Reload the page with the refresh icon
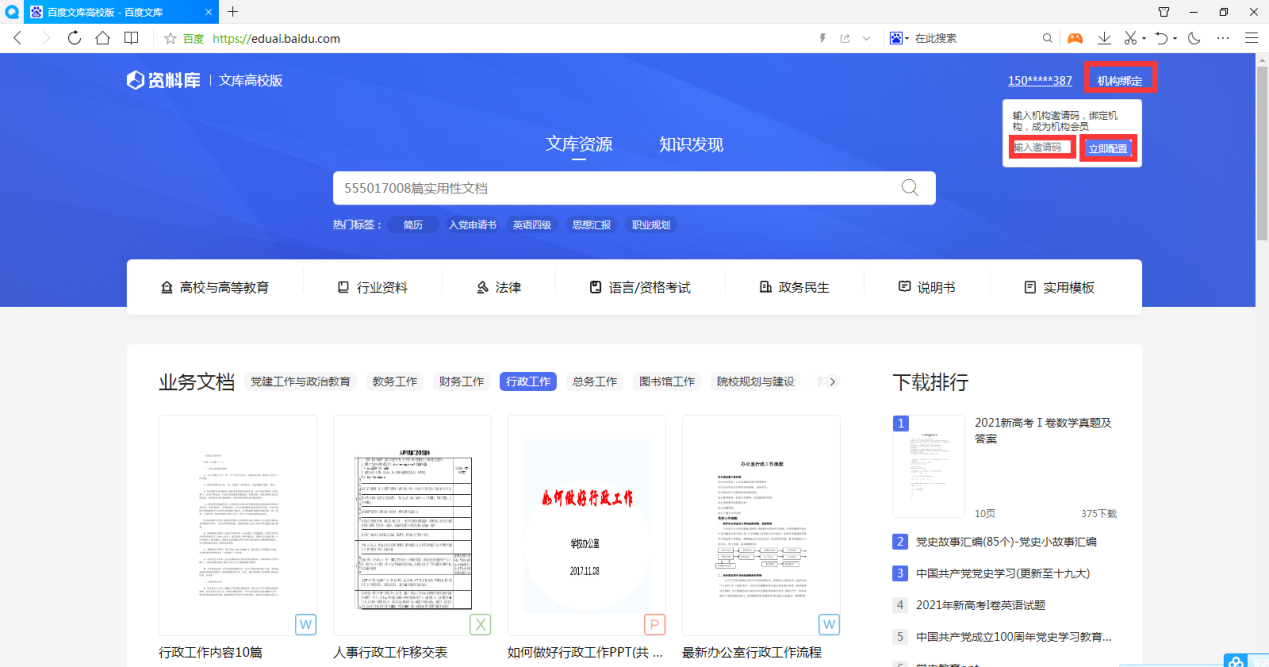Viewport: 1269px width, 667px height. pyautogui.click(x=74, y=38)
